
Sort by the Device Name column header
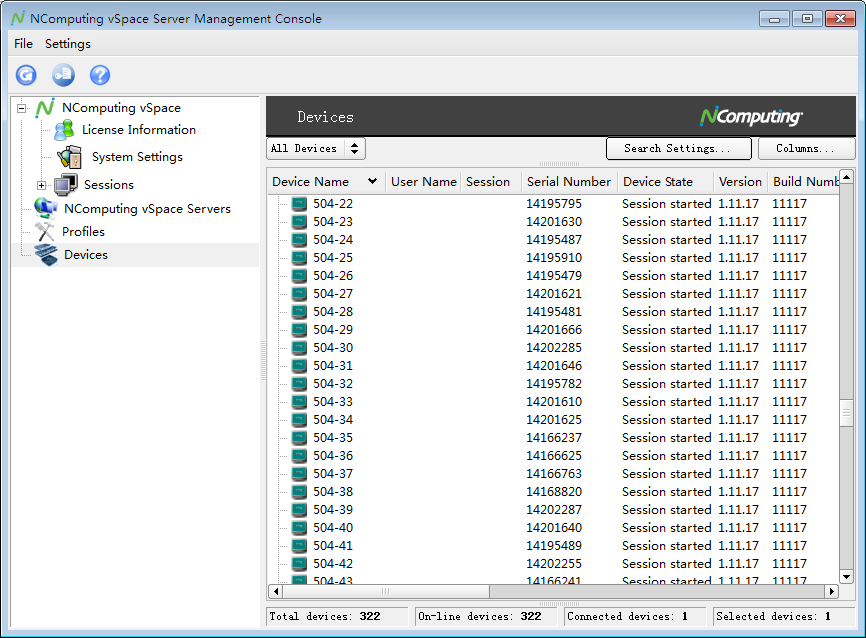pos(311,182)
